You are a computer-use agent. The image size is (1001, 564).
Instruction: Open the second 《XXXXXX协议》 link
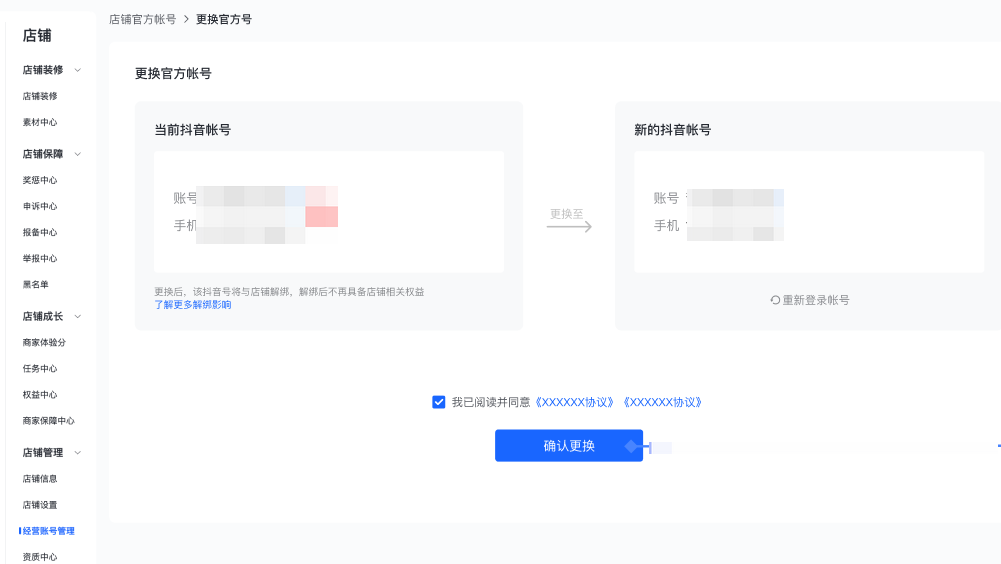pos(661,402)
